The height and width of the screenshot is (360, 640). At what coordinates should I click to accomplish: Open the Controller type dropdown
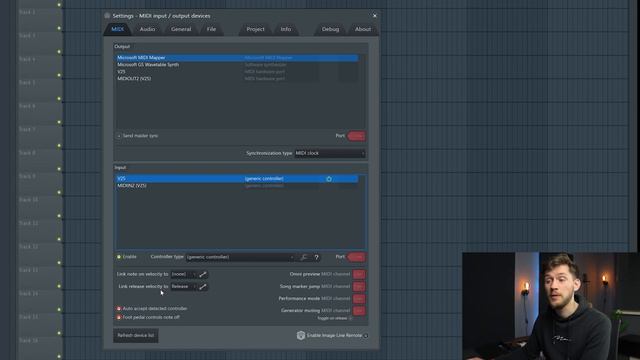240,257
